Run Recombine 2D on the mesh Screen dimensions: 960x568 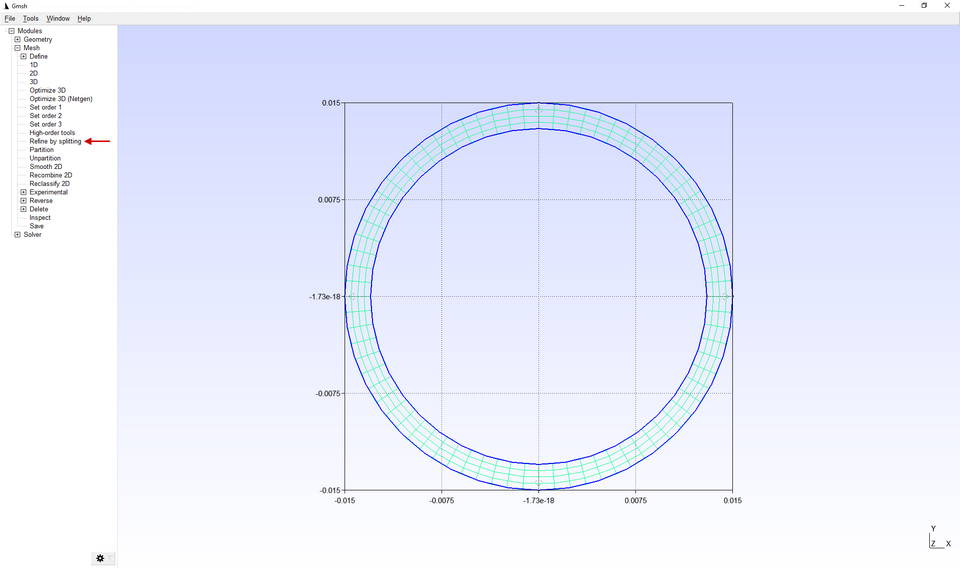pos(50,175)
